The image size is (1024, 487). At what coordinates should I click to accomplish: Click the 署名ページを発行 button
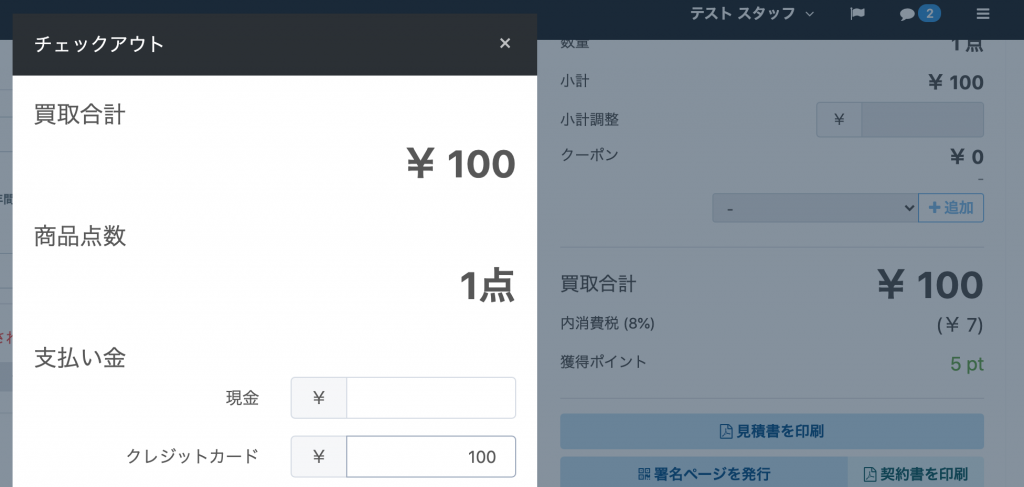pos(703,473)
